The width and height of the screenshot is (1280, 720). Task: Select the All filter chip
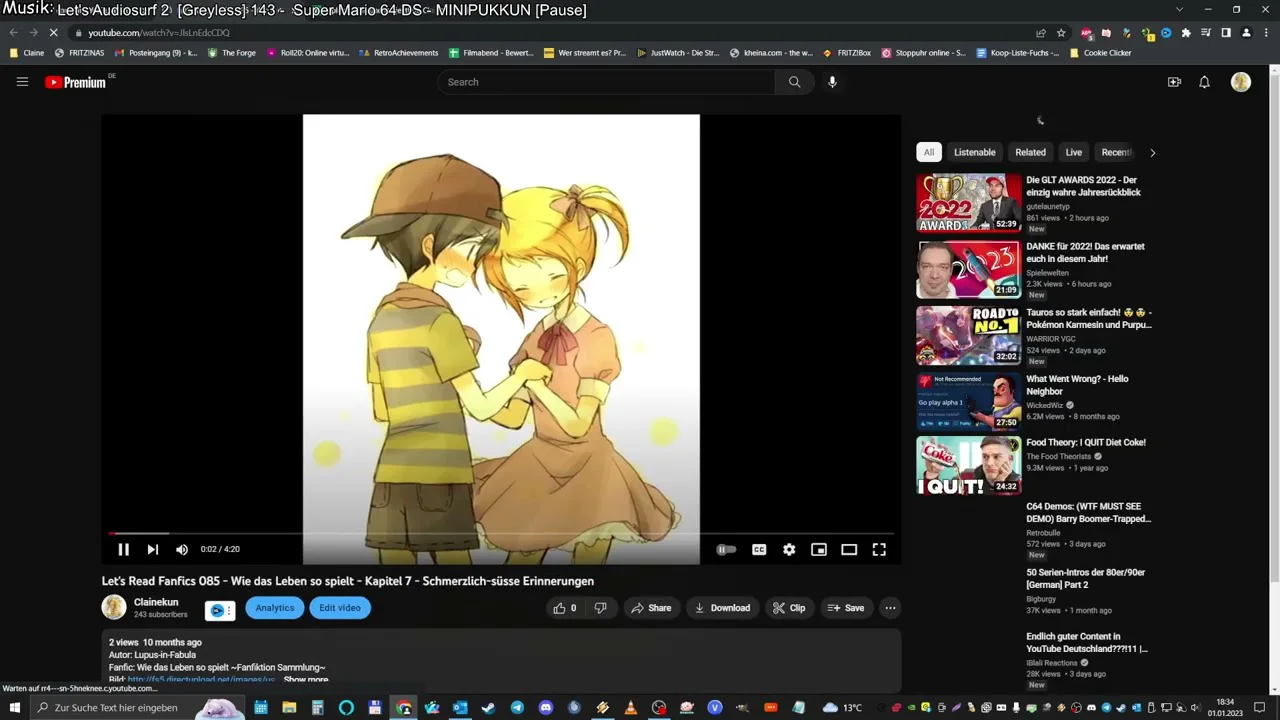[x=929, y=152]
